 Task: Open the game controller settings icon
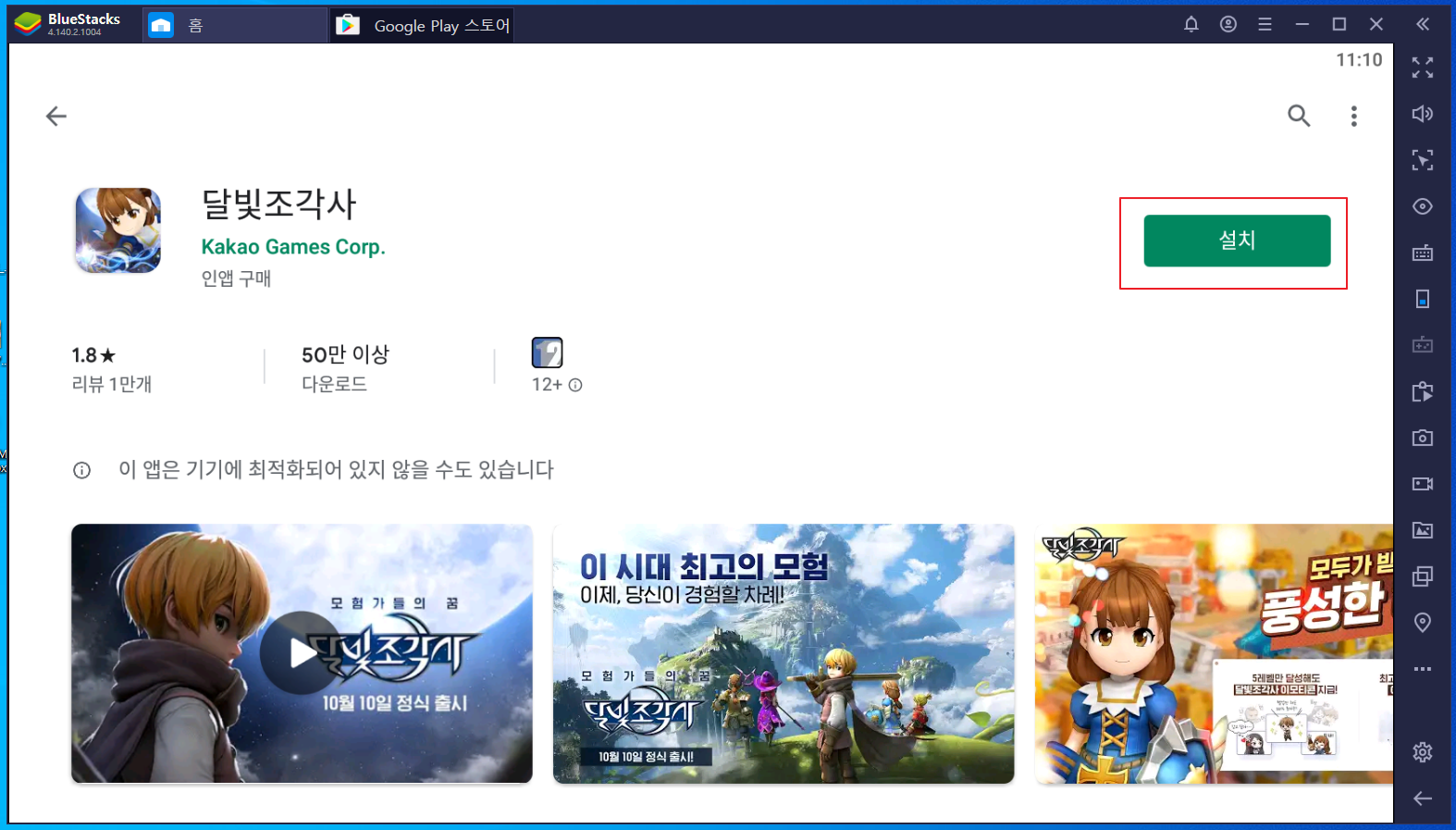(x=1423, y=345)
